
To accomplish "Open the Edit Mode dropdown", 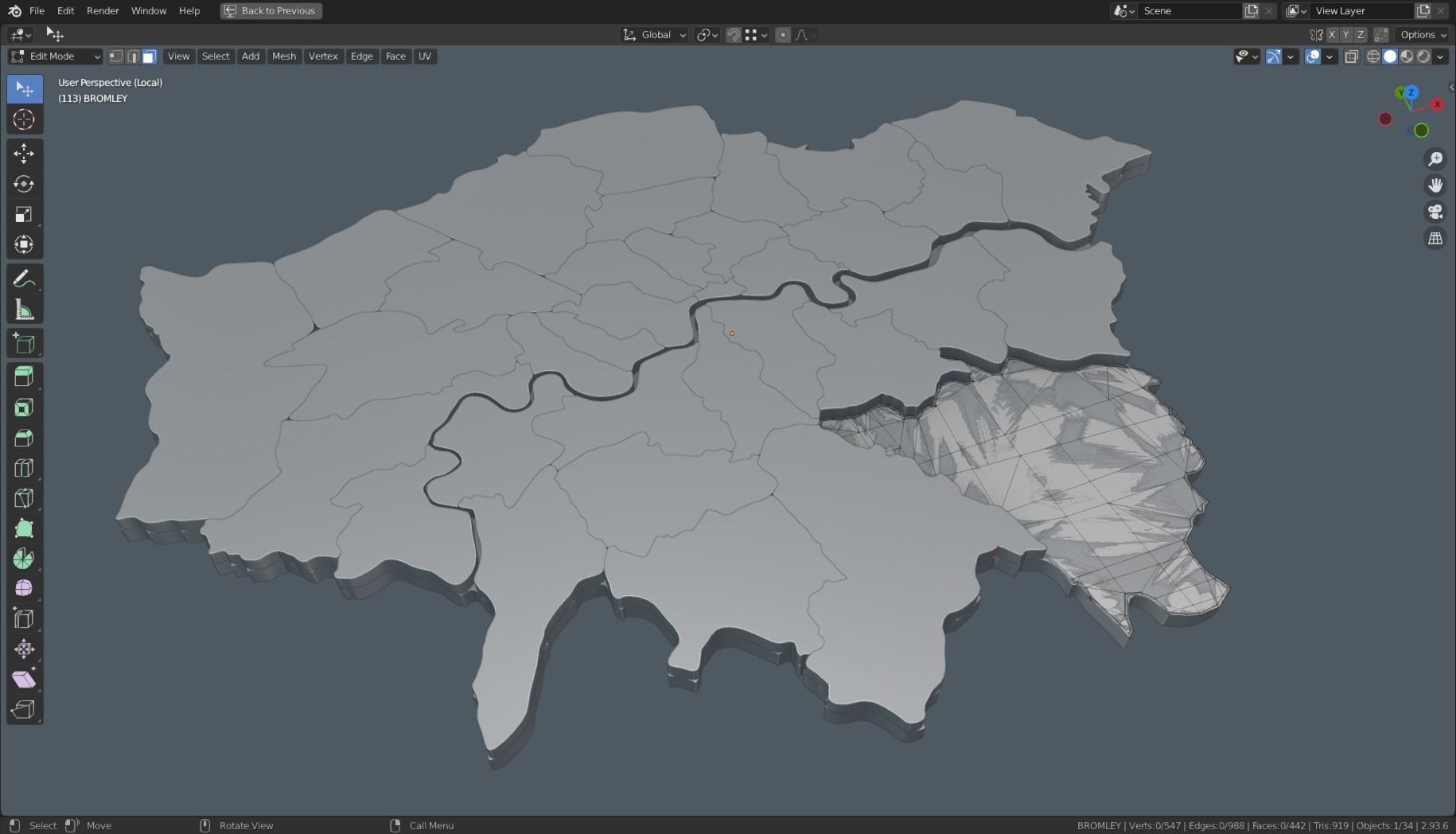I will [x=55, y=57].
